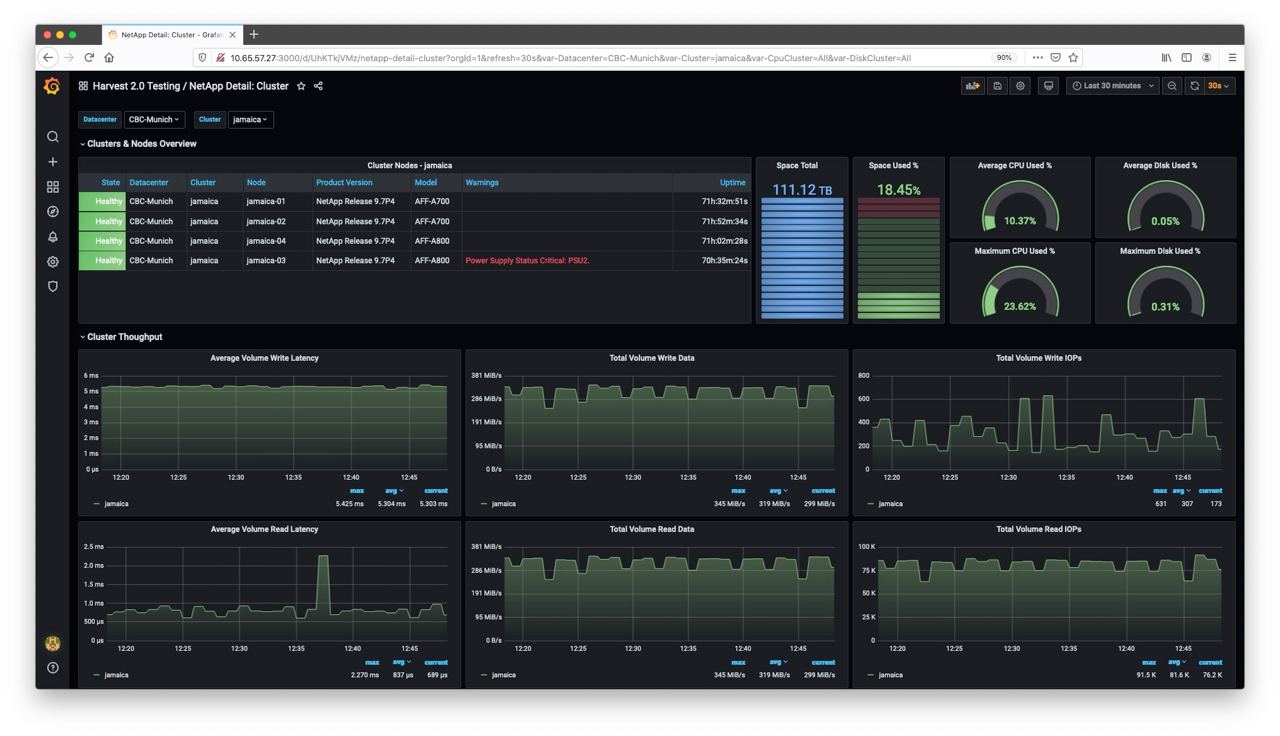This screenshot has width=1280, height=736.
Task: Open Total Volume Write Data panel title menu
Action: tap(652, 358)
